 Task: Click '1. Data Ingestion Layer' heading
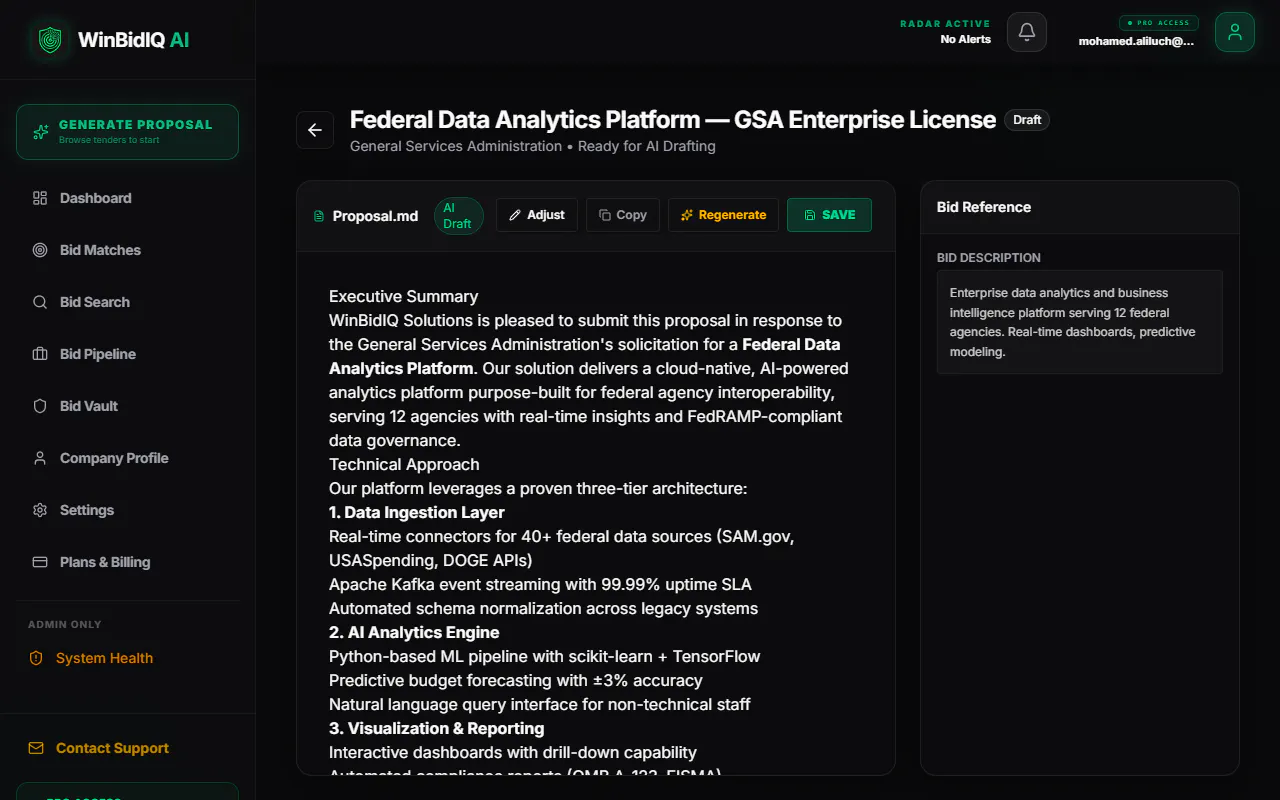pyautogui.click(x=417, y=512)
